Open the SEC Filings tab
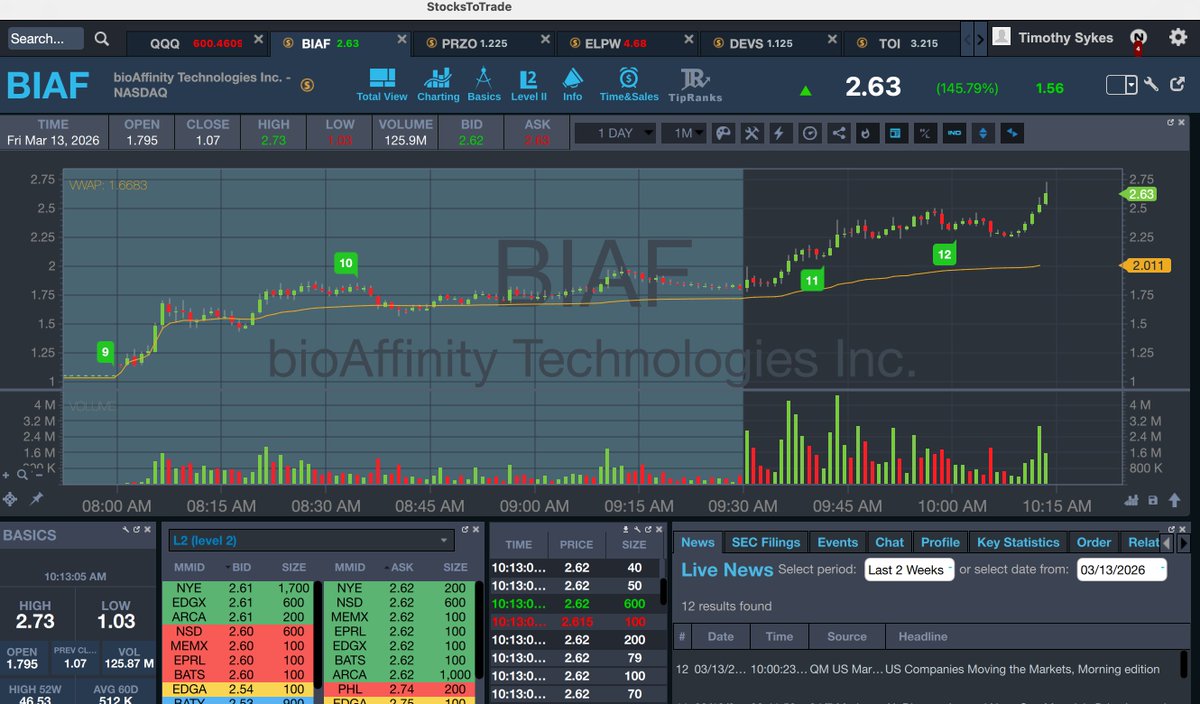The image size is (1200, 704). pyautogui.click(x=766, y=542)
